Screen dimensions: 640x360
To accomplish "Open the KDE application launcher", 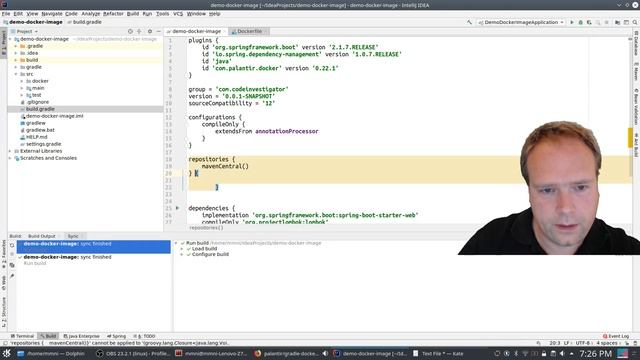I will coord(7,353).
